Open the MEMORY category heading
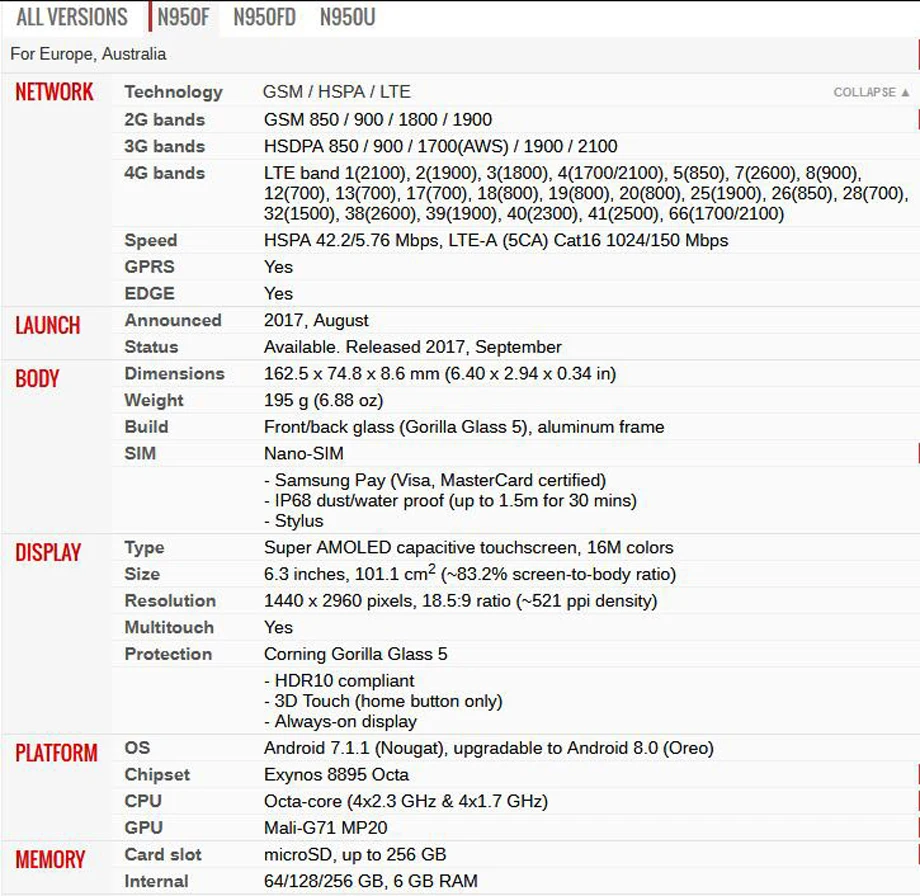 [50, 860]
